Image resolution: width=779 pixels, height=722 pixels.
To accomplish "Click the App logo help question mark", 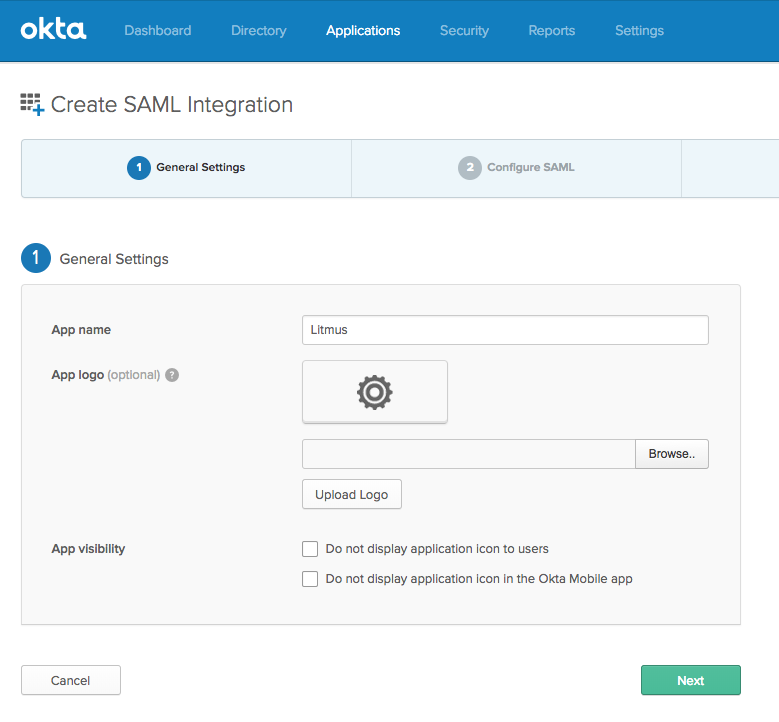I will coord(172,375).
